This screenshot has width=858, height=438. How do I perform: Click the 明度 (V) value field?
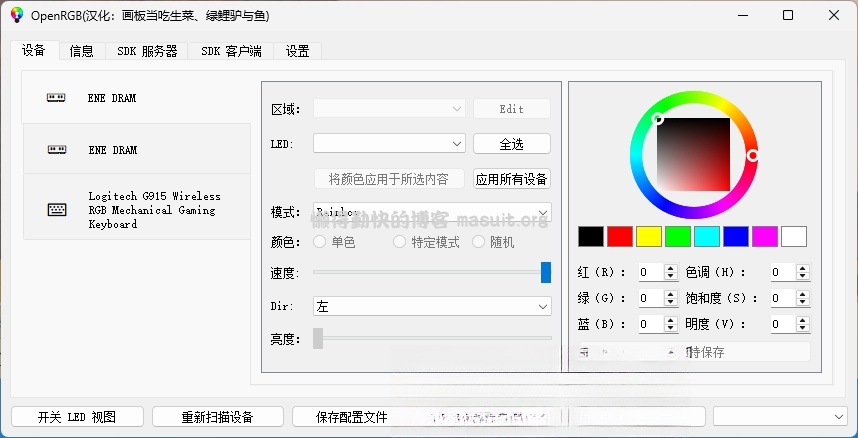coord(783,324)
